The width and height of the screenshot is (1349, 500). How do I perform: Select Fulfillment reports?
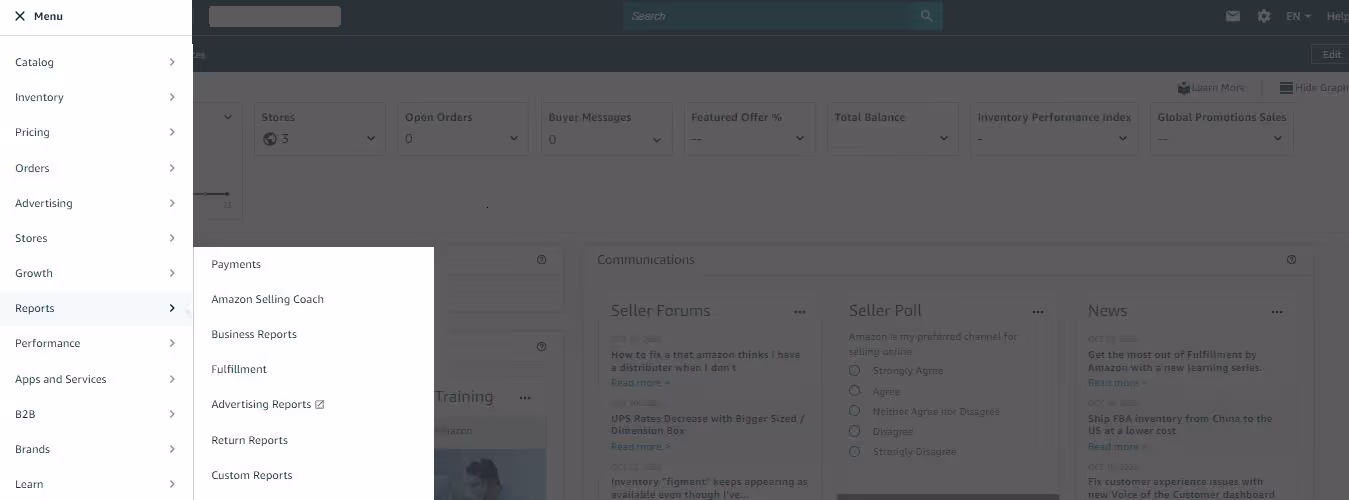[239, 369]
